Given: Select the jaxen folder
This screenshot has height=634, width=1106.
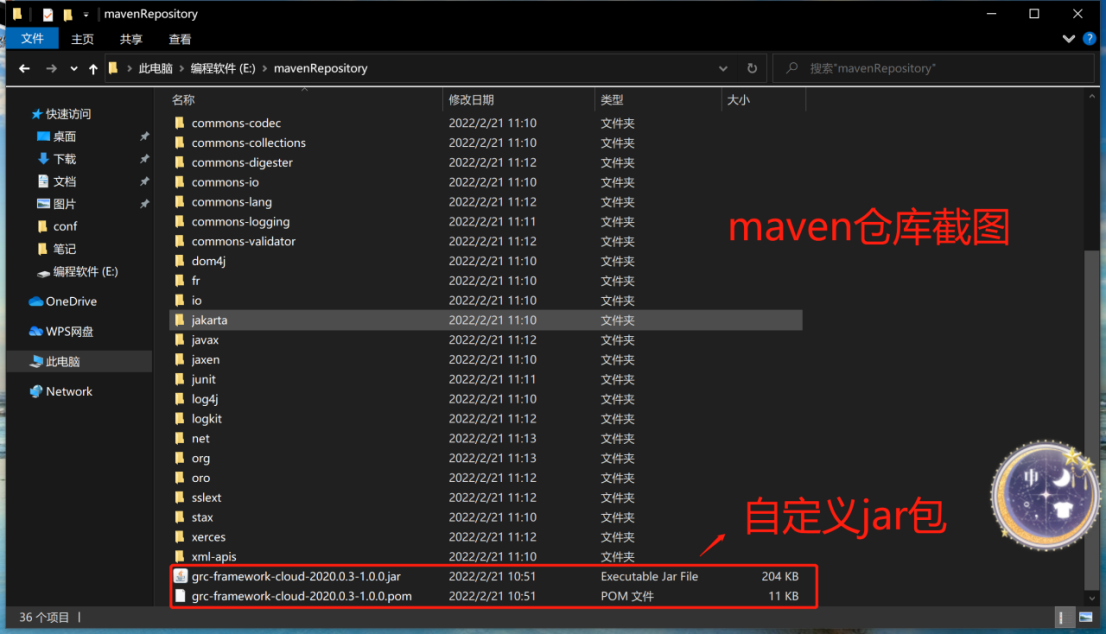Looking at the screenshot, I should (205, 360).
